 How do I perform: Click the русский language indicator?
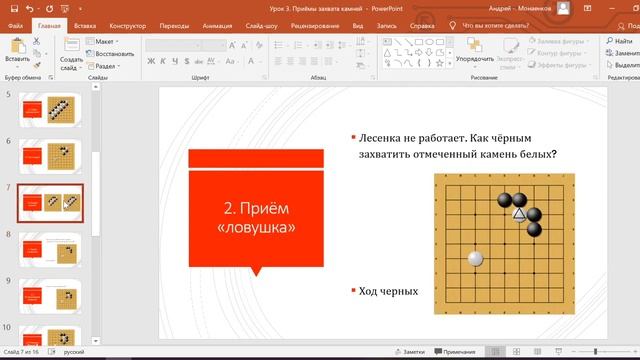[74, 352]
